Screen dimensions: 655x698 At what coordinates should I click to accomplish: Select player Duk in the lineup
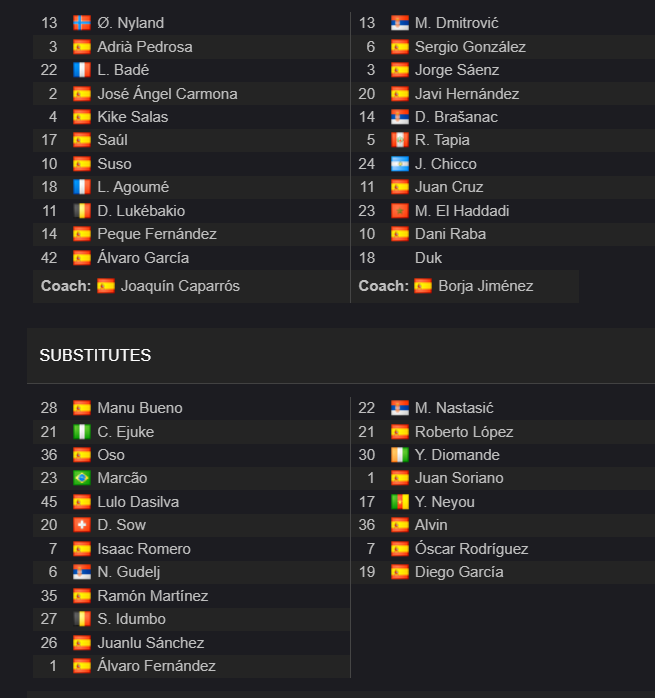point(428,258)
